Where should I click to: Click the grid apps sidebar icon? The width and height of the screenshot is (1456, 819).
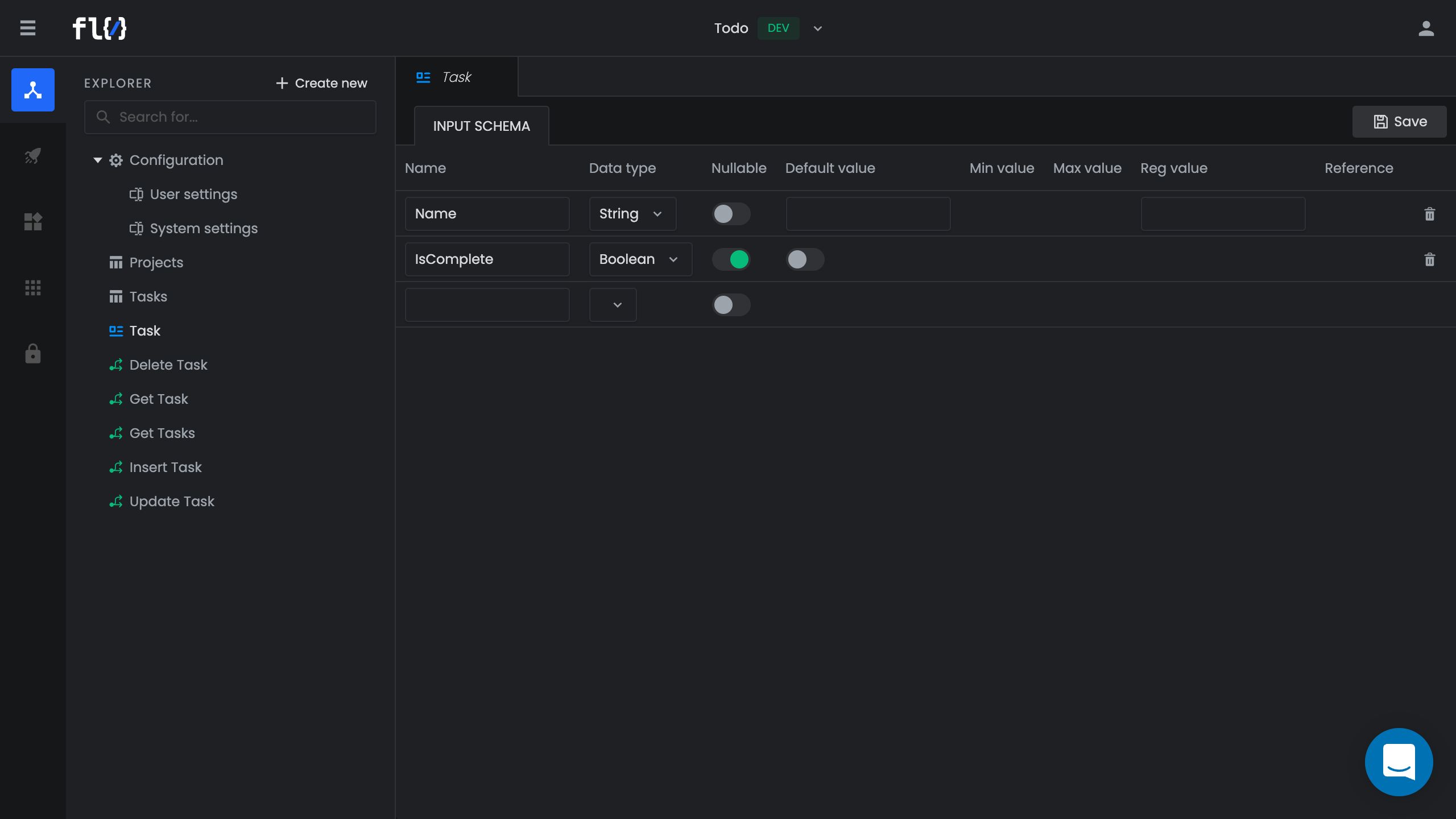(33, 288)
